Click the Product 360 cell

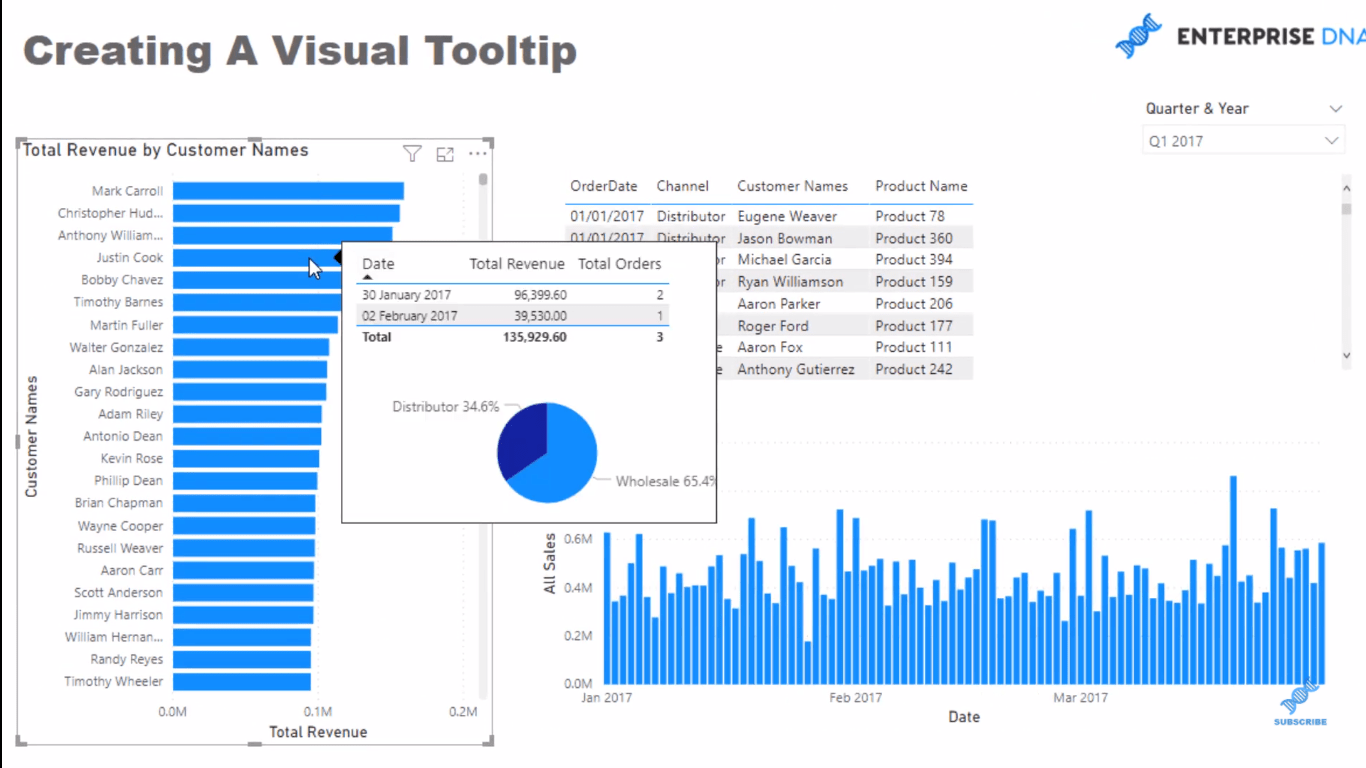coord(914,238)
